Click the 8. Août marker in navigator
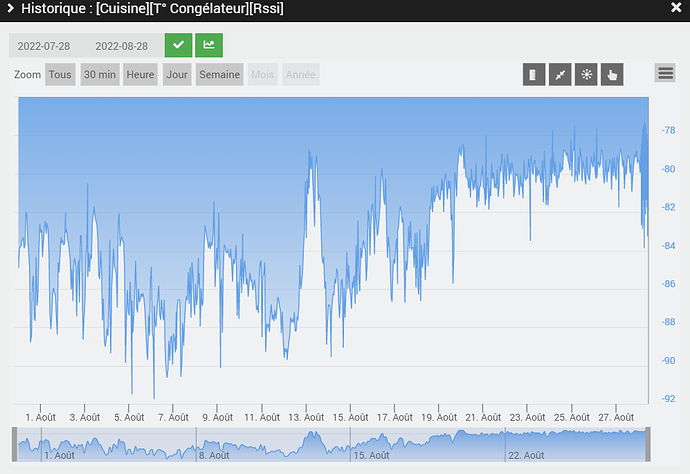690x474 pixels. point(214,456)
